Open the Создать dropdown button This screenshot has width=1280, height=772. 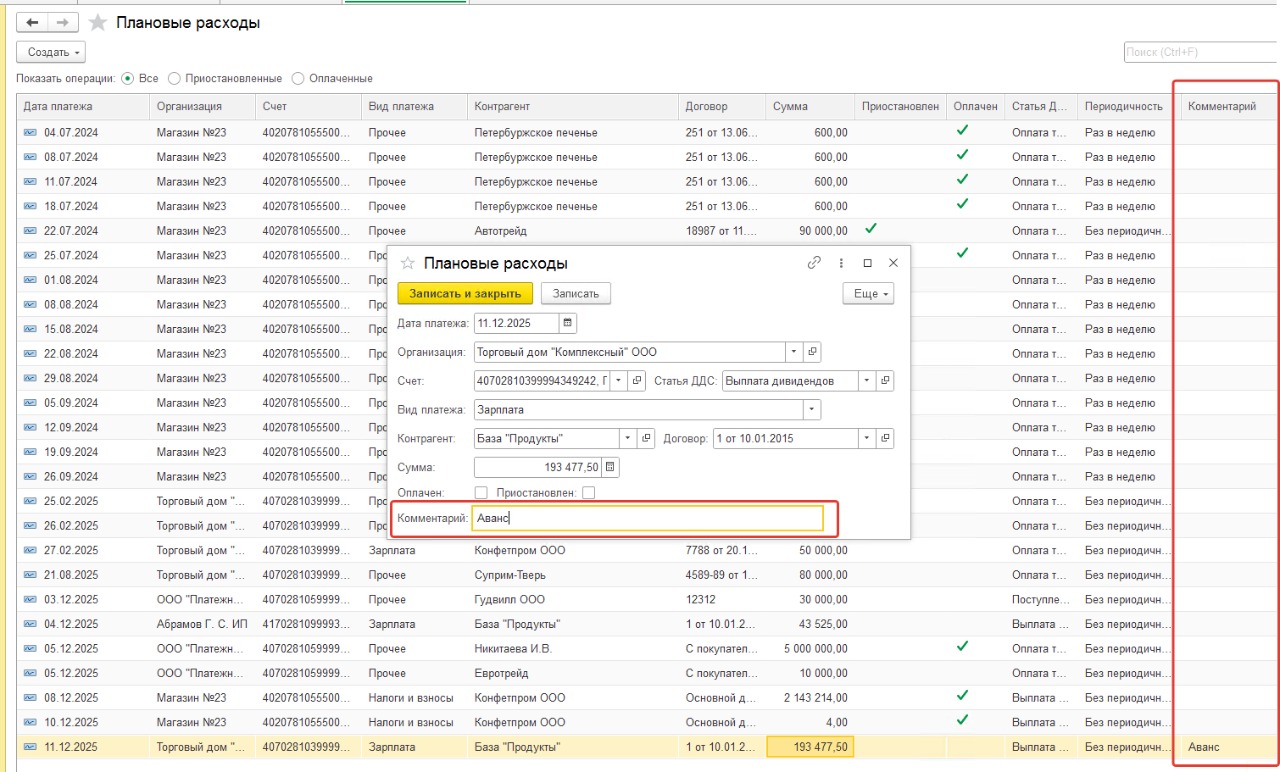coord(52,52)
